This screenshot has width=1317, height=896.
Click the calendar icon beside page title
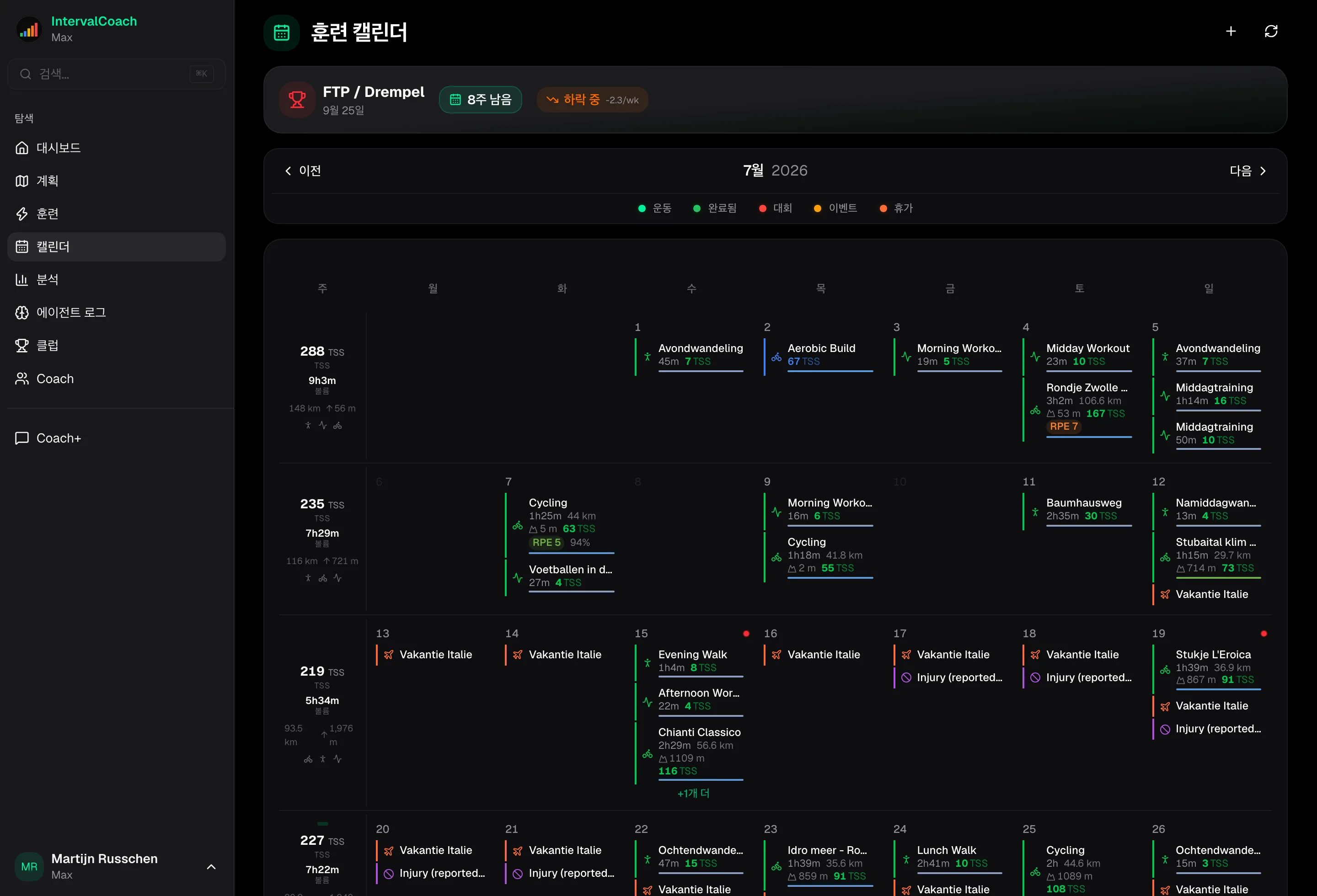tap(282, 32)
